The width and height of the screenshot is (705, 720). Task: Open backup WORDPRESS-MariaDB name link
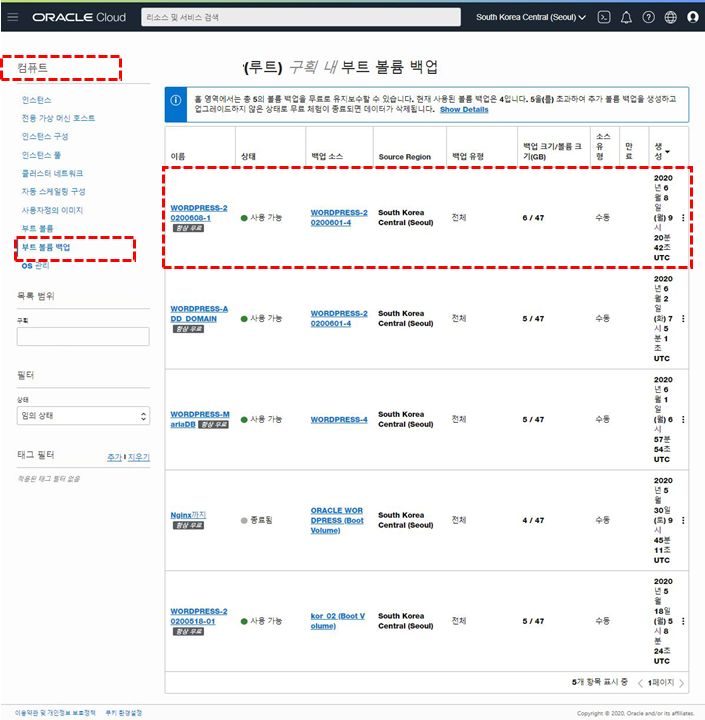(x=200, y=419)
